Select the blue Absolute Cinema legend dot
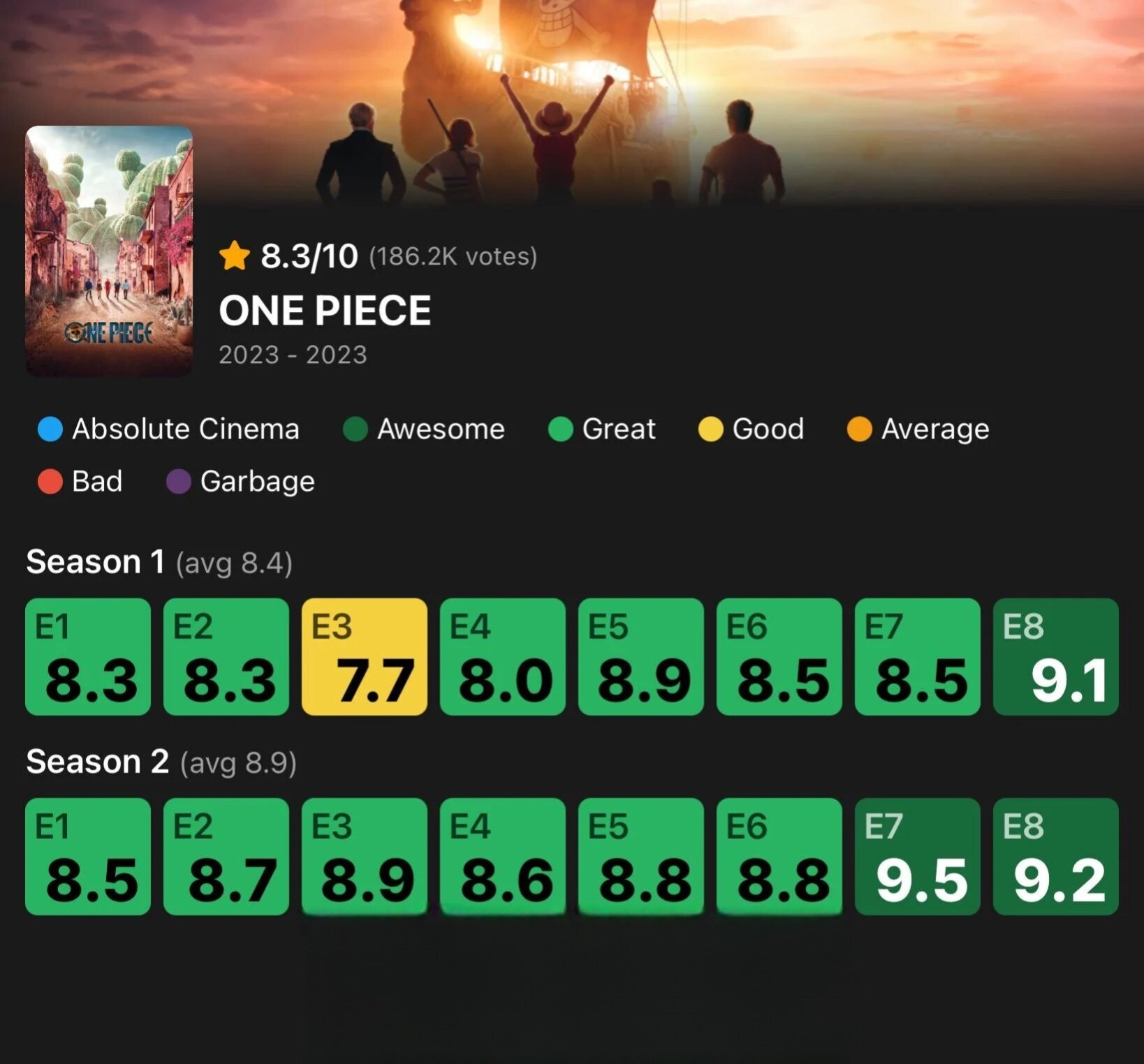Image resolution: width=1144 pixels, height=1064 pixels. click(x=50, y=429)
